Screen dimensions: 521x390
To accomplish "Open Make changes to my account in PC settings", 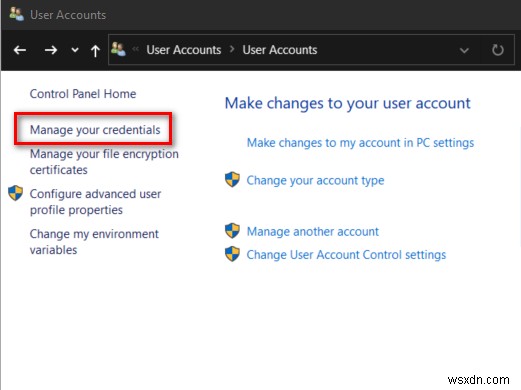I will pos(360,143).
